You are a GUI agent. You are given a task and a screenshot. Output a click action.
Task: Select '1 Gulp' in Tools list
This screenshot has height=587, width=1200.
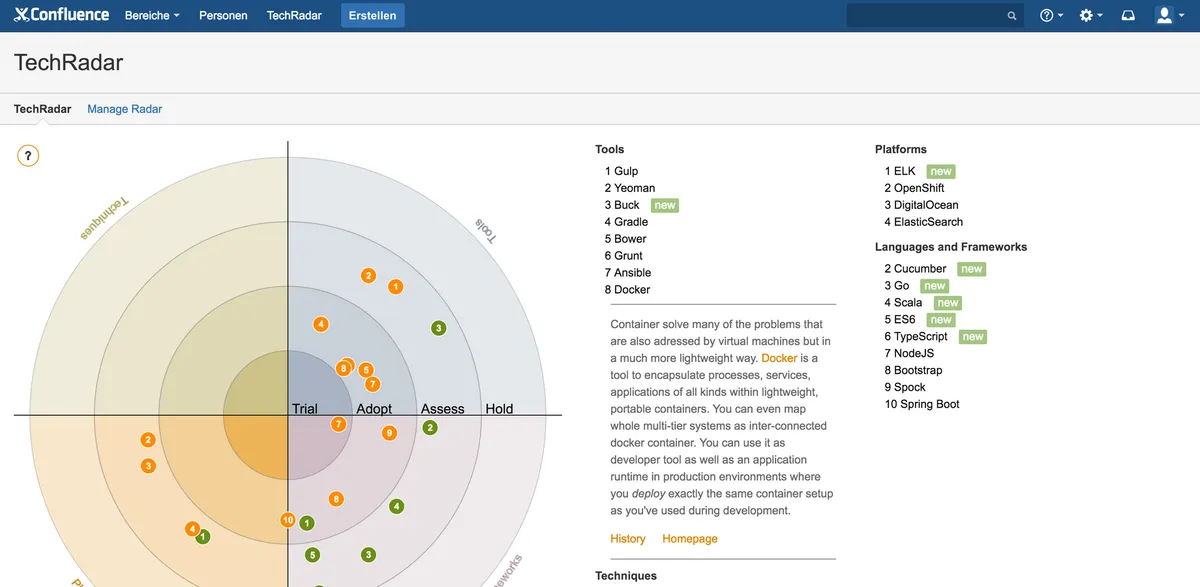pyautogui.click(x=621, y=171)
